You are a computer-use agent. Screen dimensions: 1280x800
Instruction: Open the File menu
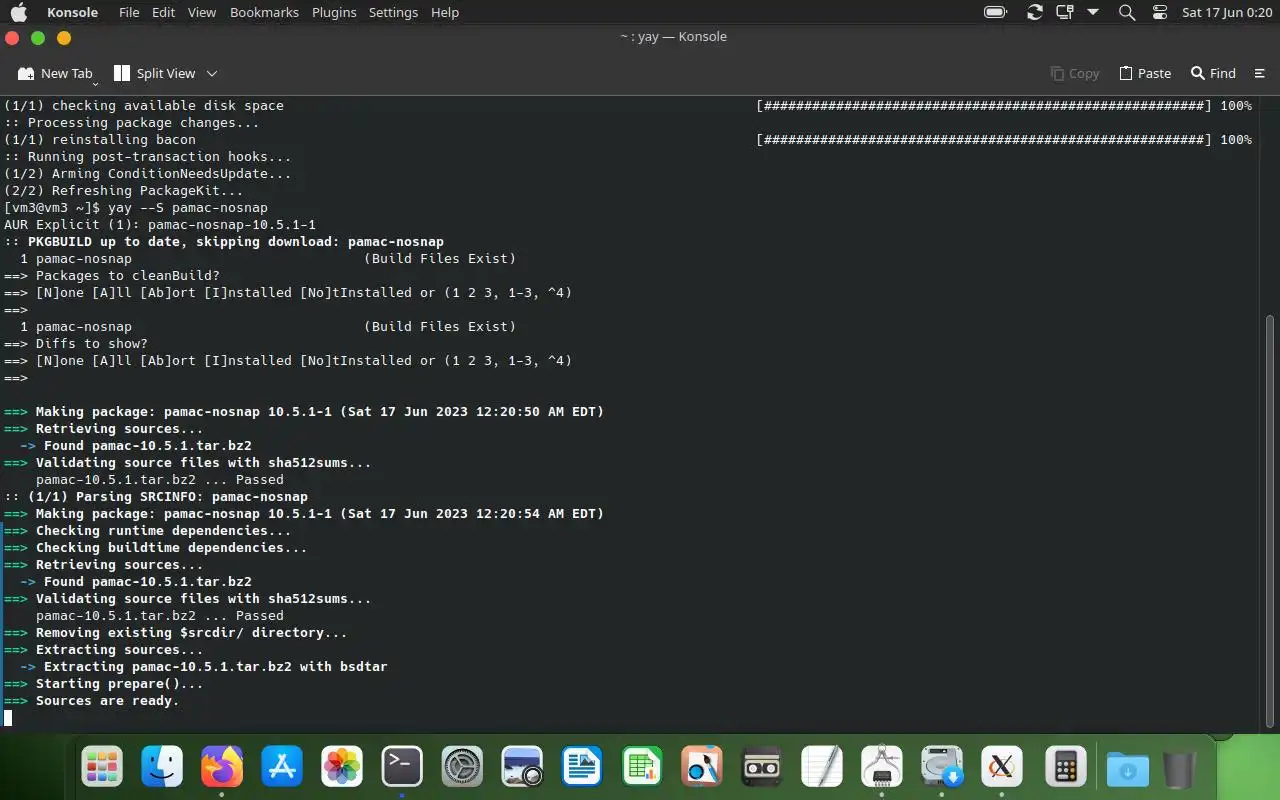129,12
